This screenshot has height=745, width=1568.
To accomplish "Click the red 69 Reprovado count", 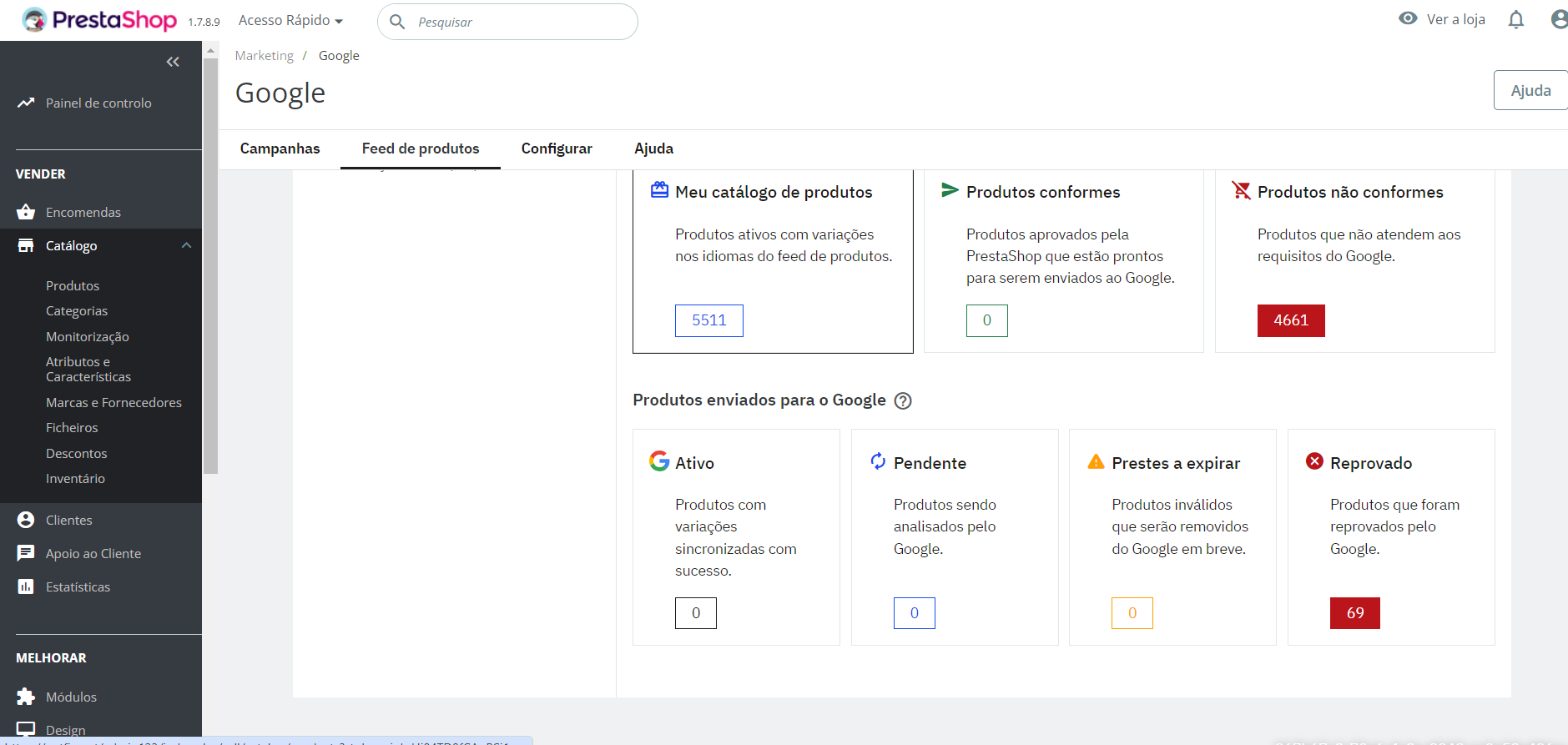I will pyautogui.click(x=1355, y=613).
